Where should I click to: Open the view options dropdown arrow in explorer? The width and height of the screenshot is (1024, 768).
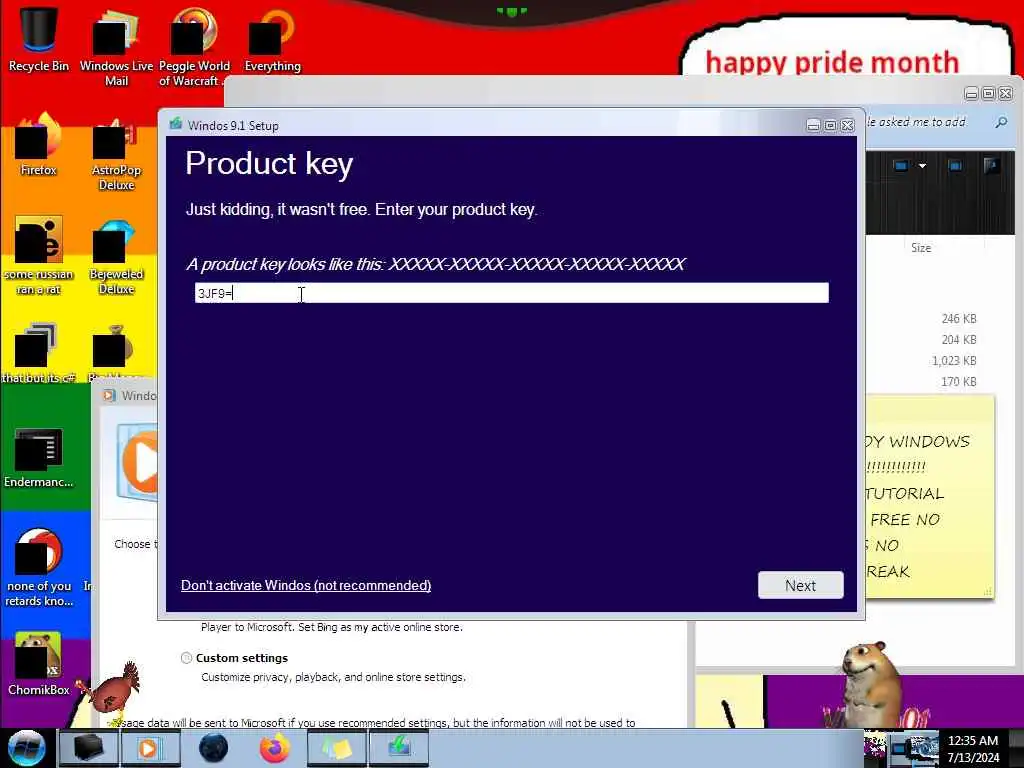(x=922, y=166)
